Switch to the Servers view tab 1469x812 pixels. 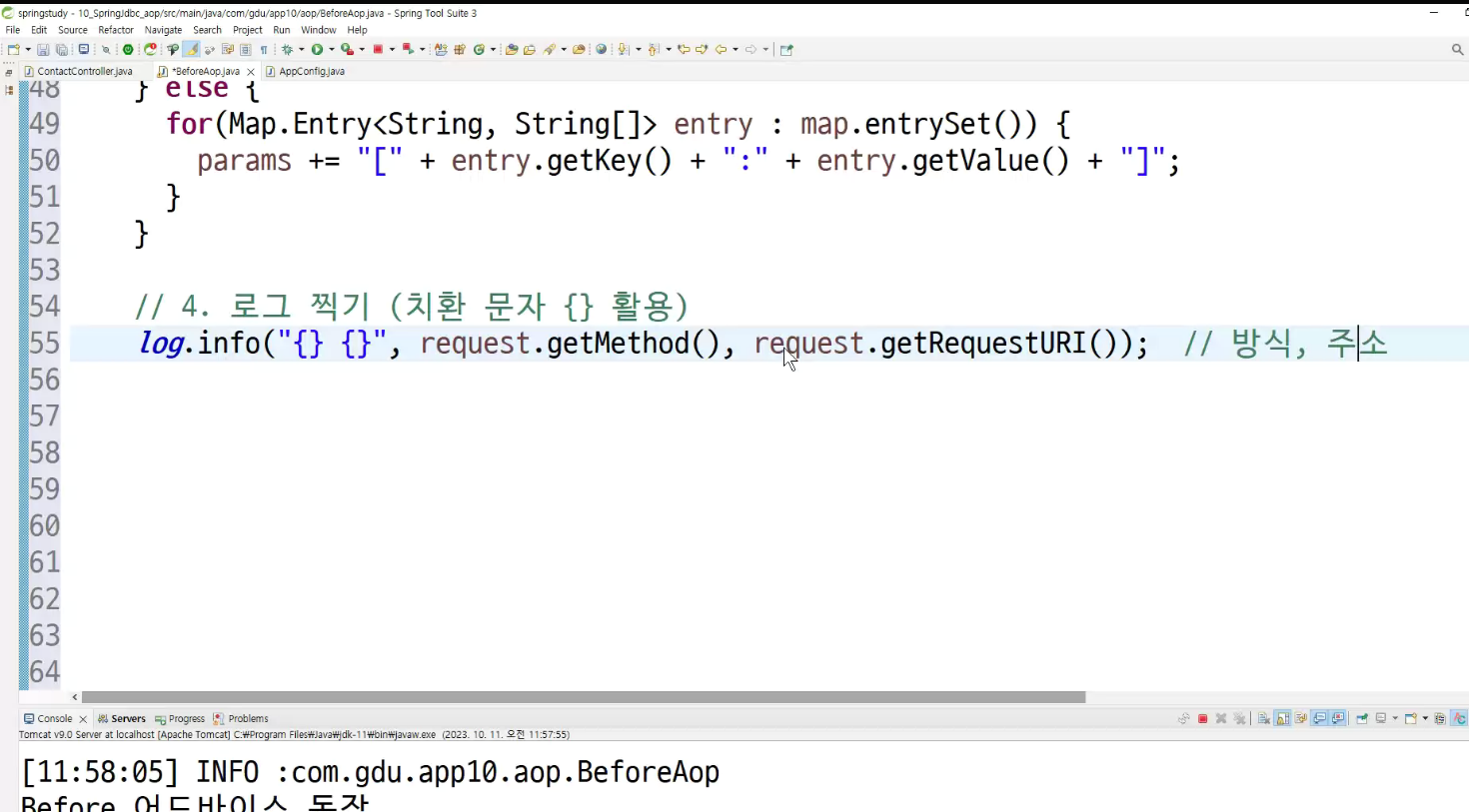(x=121, y=719)
